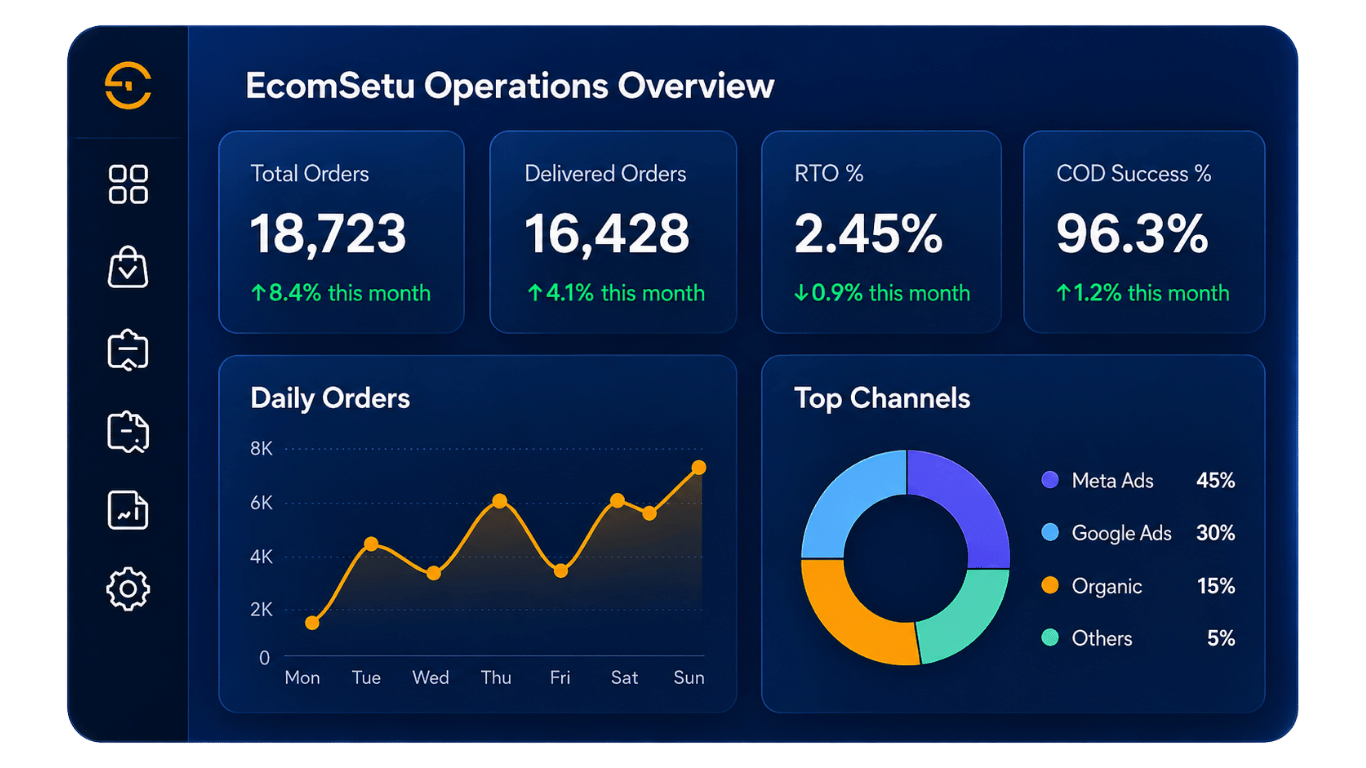The height and width of the screenshot is (768, 1366).
Task: Click the 8K axis label
Action: 262,449
